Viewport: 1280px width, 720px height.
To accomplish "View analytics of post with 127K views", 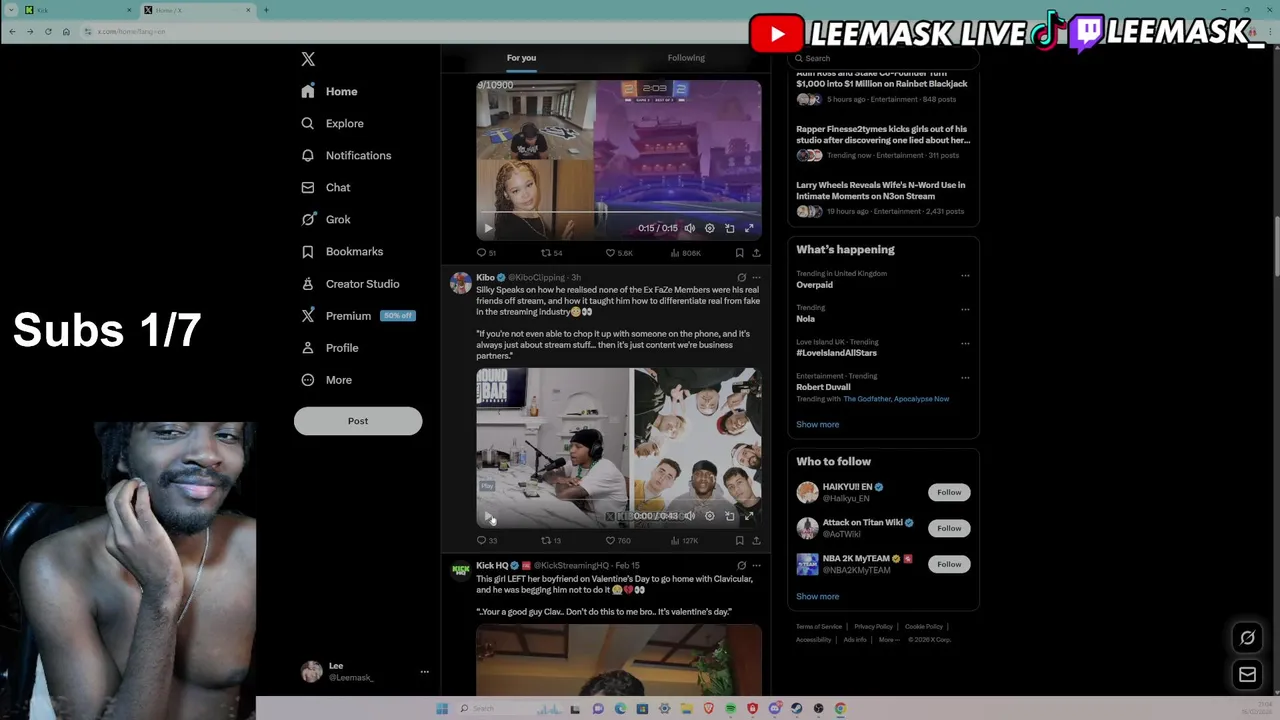I will click(684, 541).
